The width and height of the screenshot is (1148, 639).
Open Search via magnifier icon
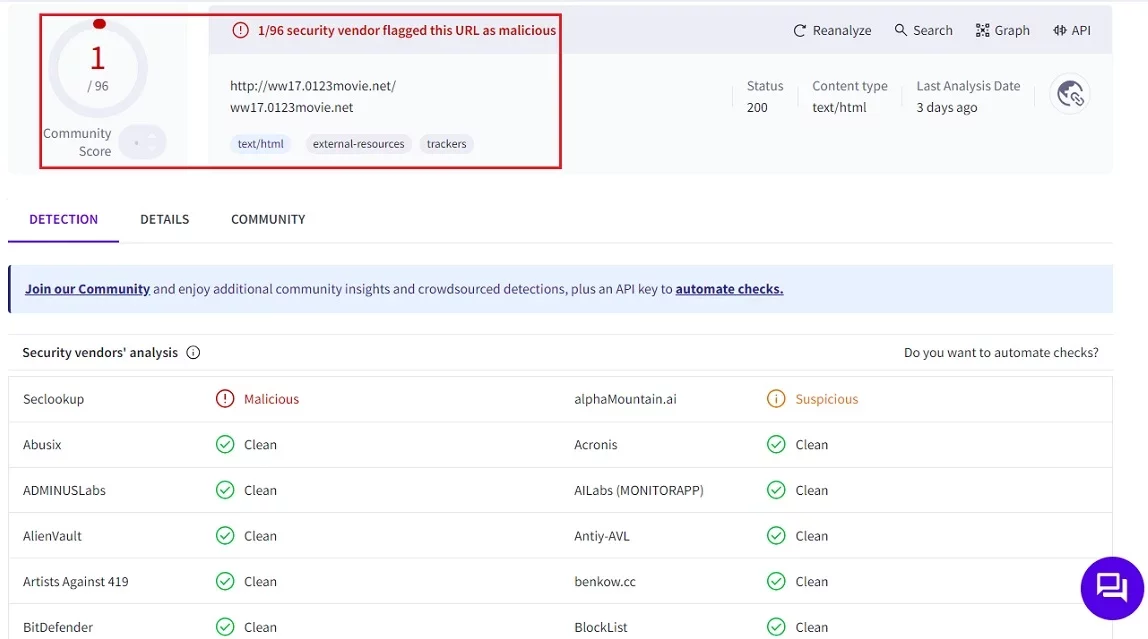(x=901, y=30)
